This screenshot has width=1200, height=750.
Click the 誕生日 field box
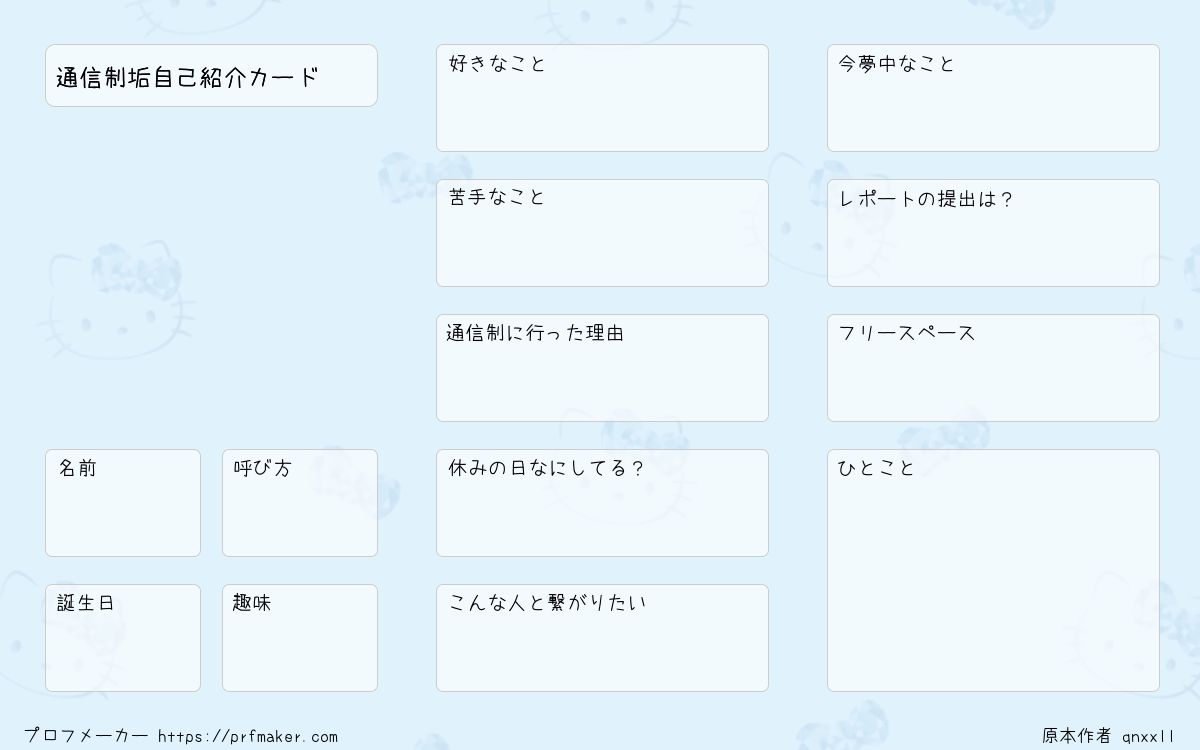coord(123,638)
